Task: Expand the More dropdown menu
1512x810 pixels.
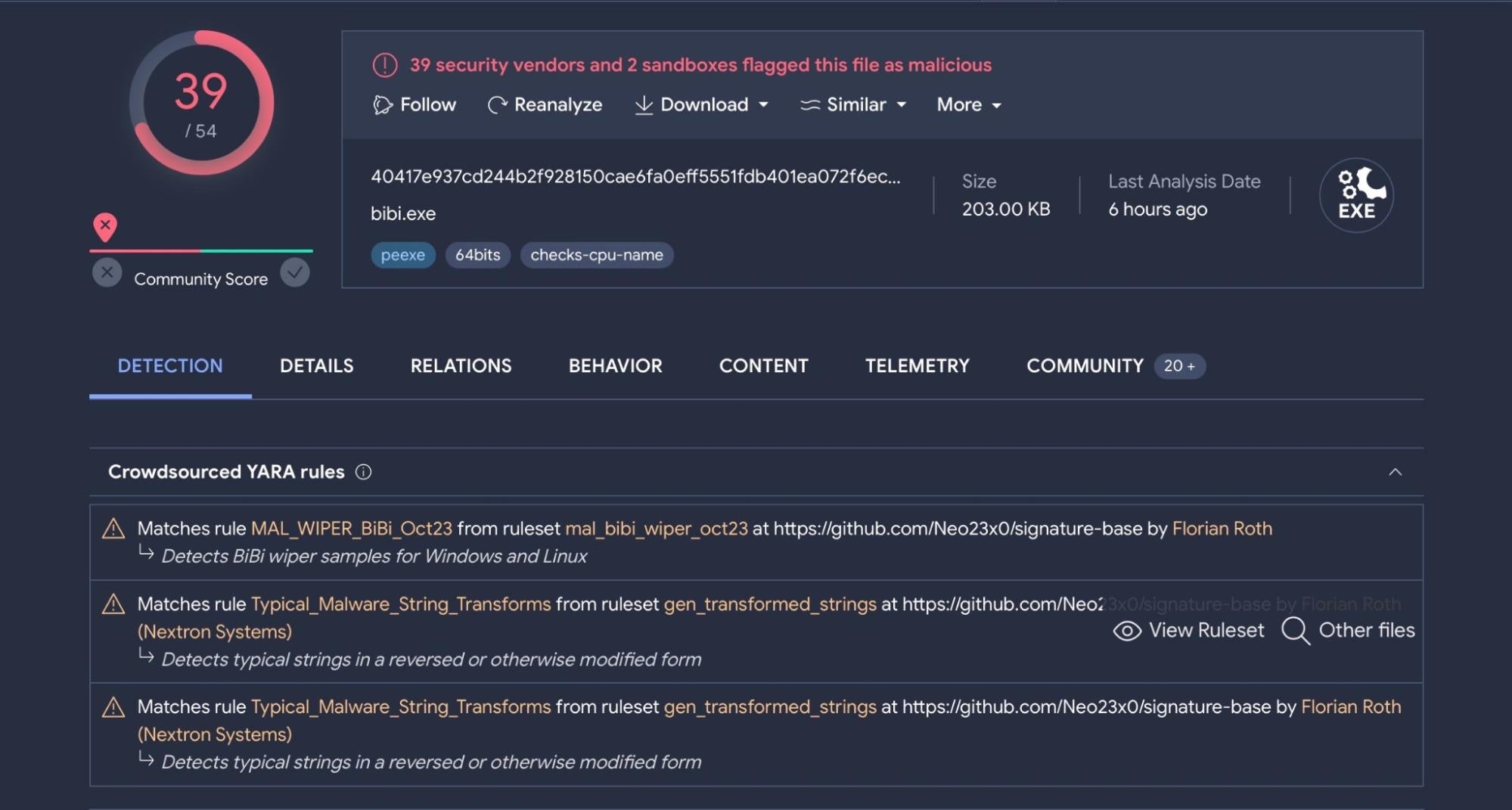Action: 969,105
